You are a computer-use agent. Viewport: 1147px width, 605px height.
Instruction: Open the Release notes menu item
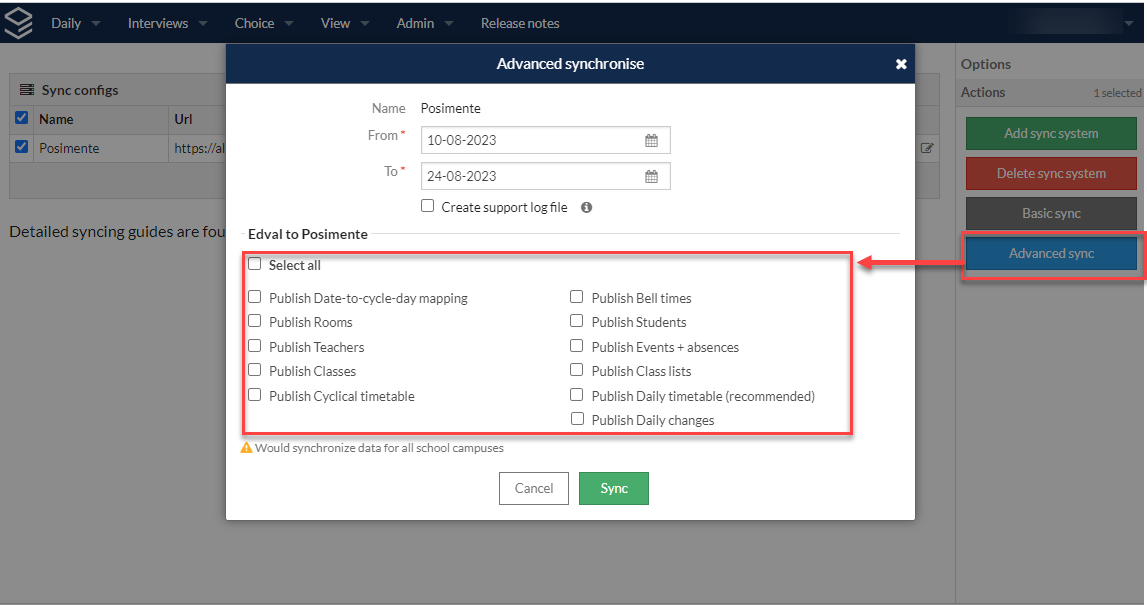pyautogui.click(x=520, y=23)
